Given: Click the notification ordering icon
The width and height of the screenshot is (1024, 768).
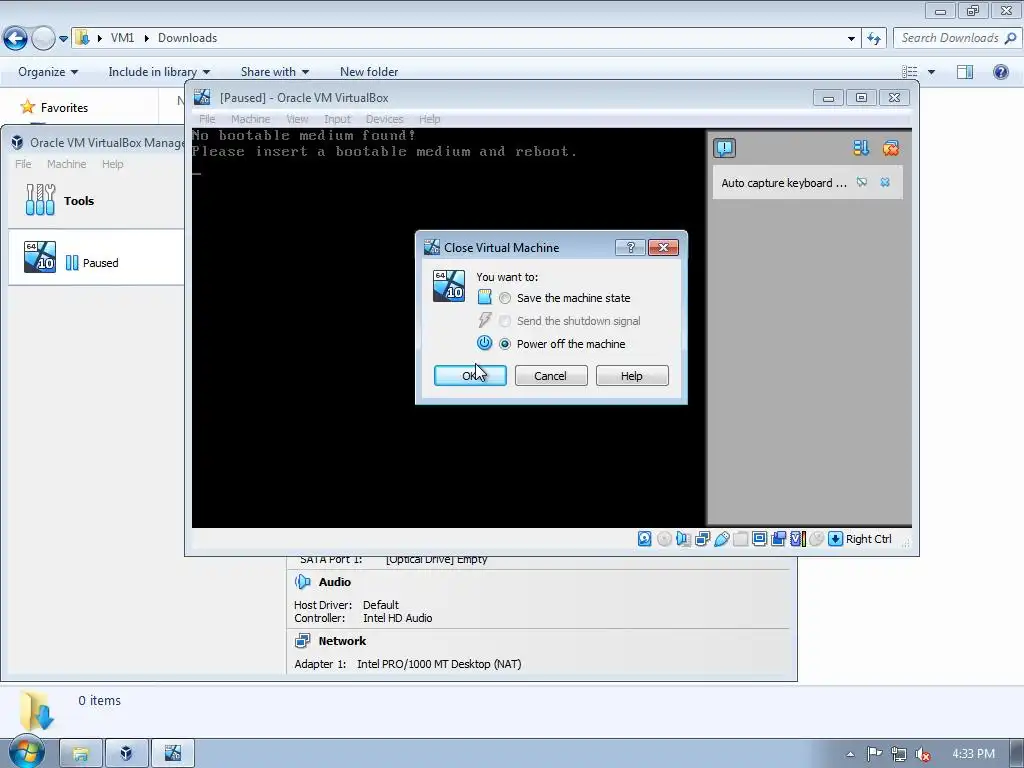Looking at the screenshot, I should tap(861, 148).
